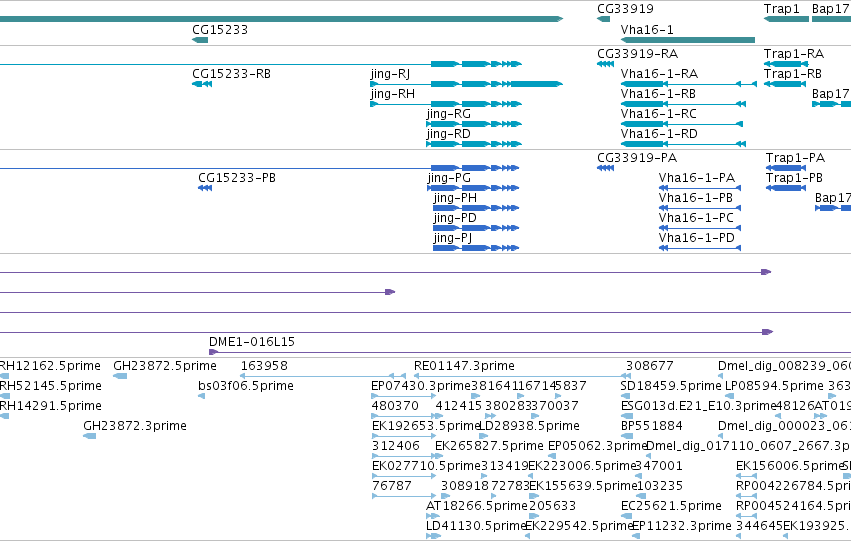Click the BP551884 feature label

[652, 427]
